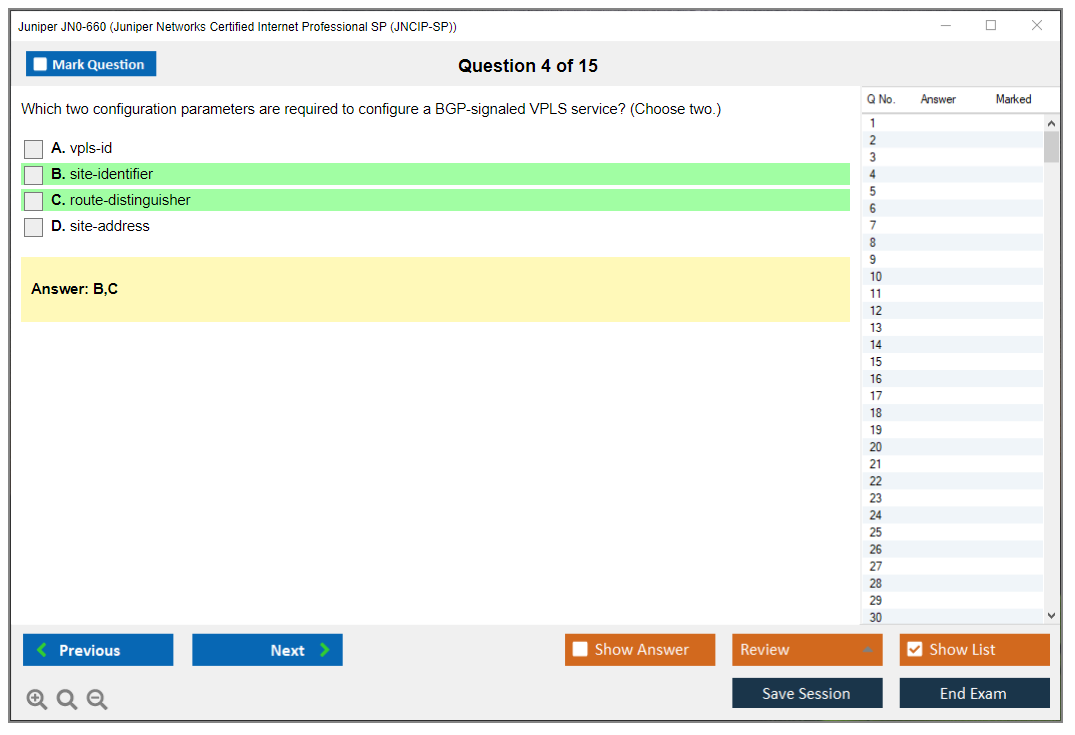Select question 7 in the list
Image resolution: width=1075 pixels, height=735 pixels.
873,226
